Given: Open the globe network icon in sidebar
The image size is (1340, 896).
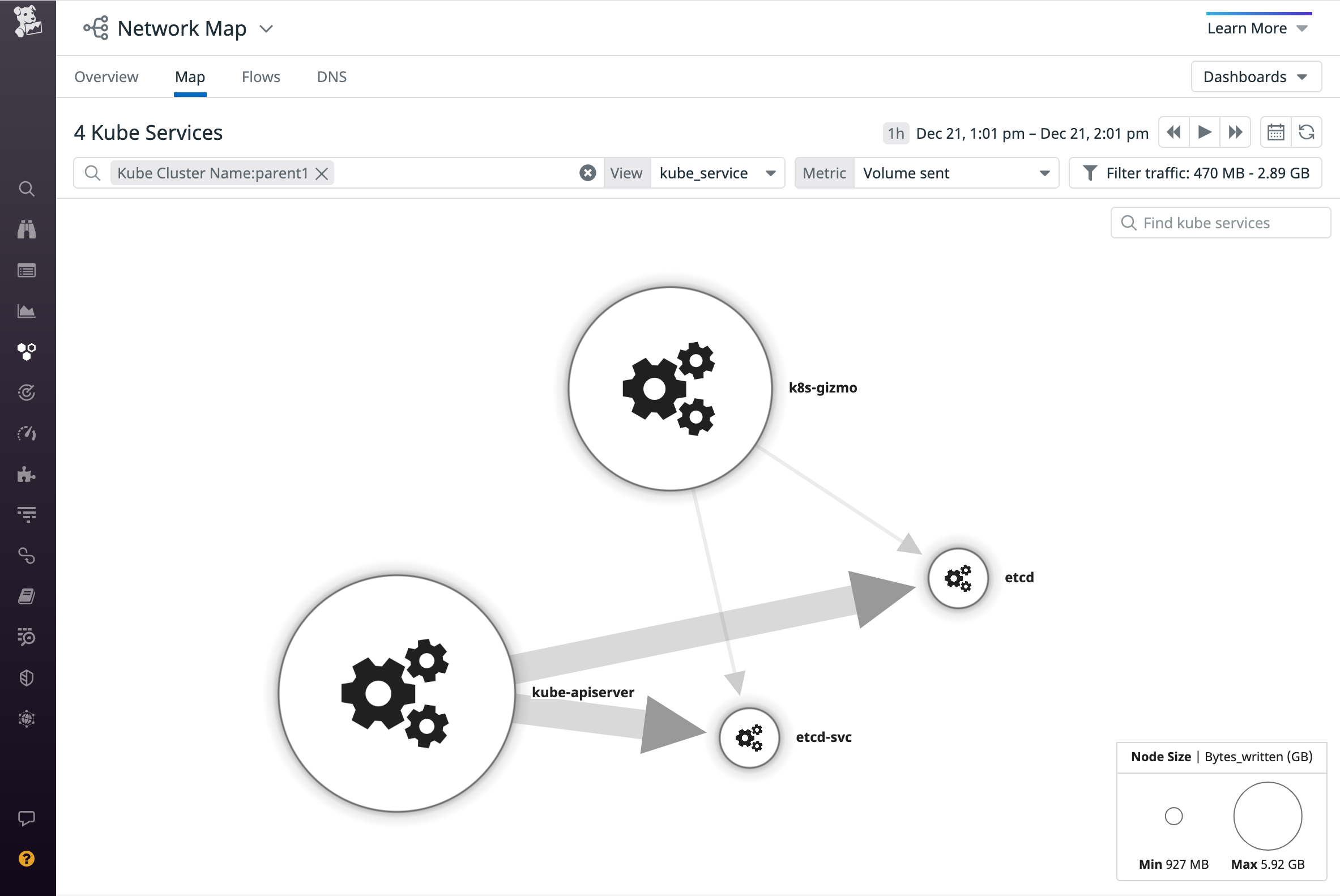Looking at the screenshot, I should pyautogui.click(x=27, y=718).
